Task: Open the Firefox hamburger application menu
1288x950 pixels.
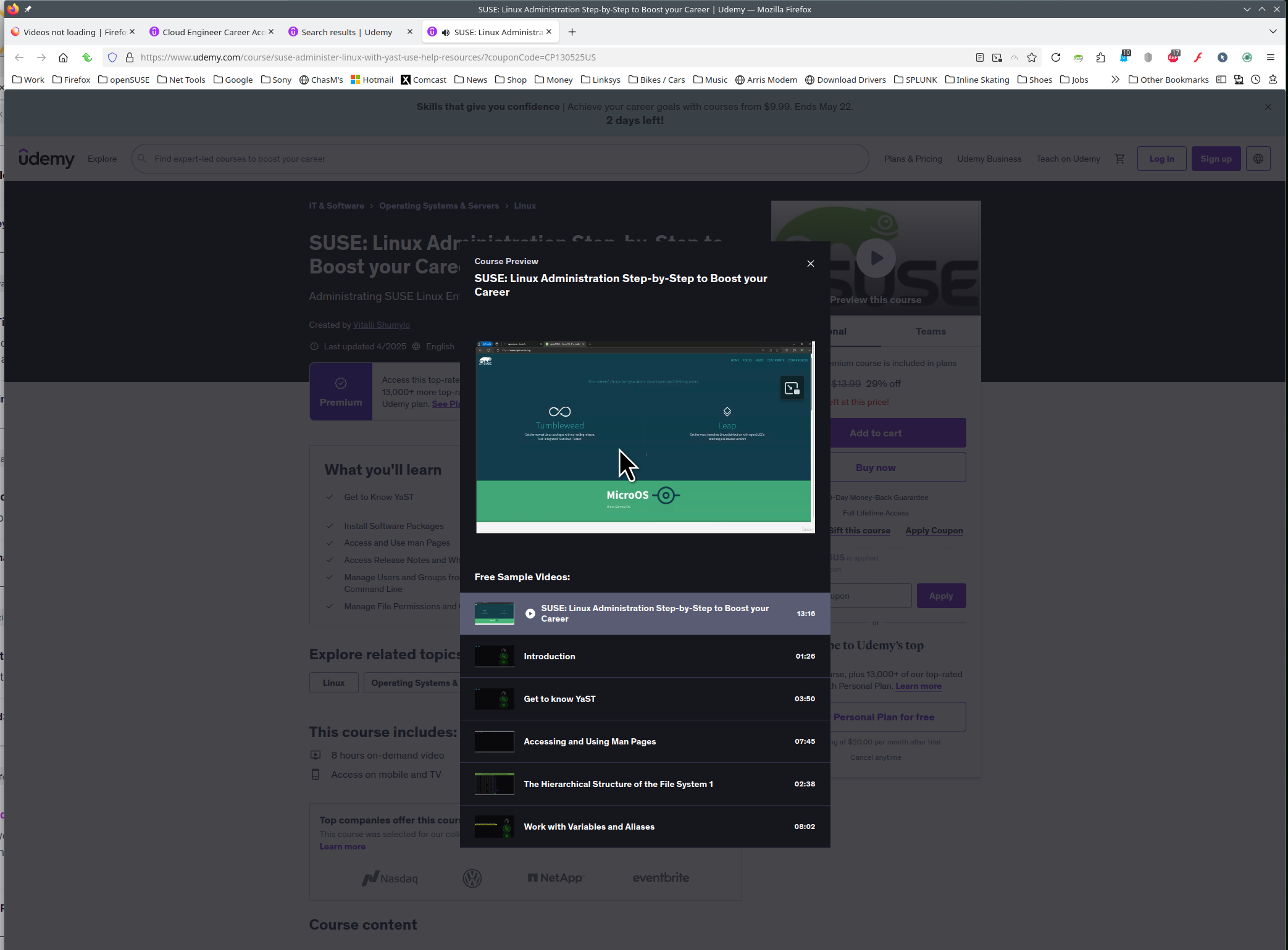Action: [x=1271, y=57]
